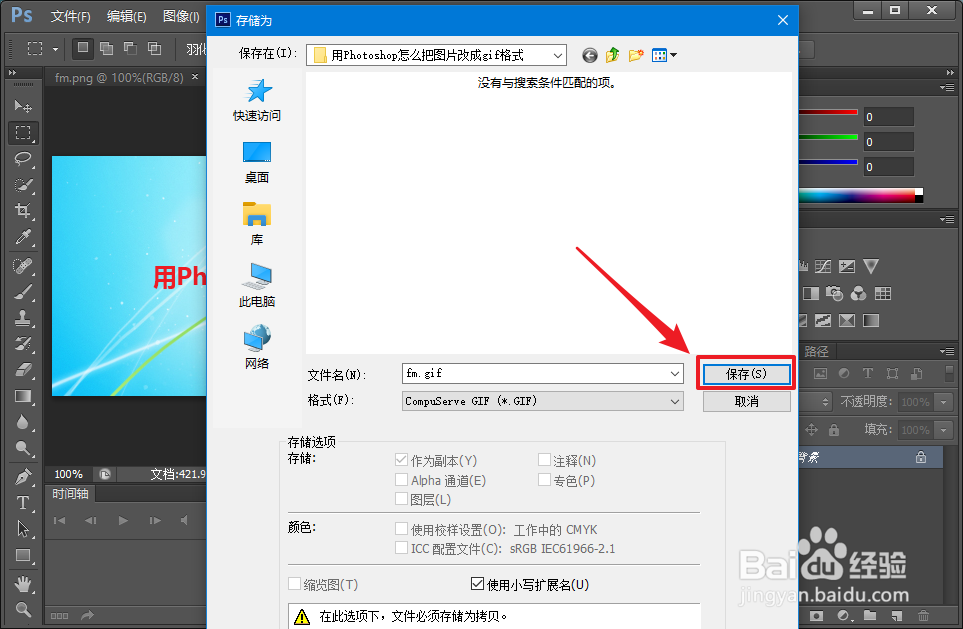Select new selection mode in options bar
Screen dimensions: 963x629
83,49
